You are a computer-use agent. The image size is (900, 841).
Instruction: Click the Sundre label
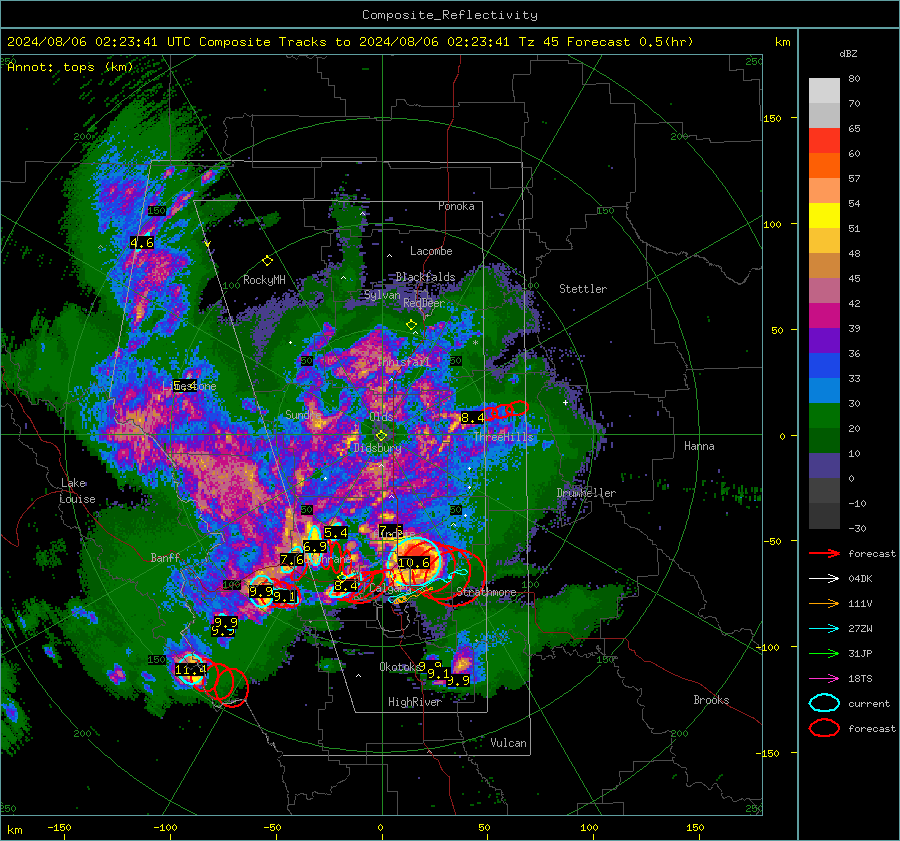pyautogui.click(x=303, y=414)
